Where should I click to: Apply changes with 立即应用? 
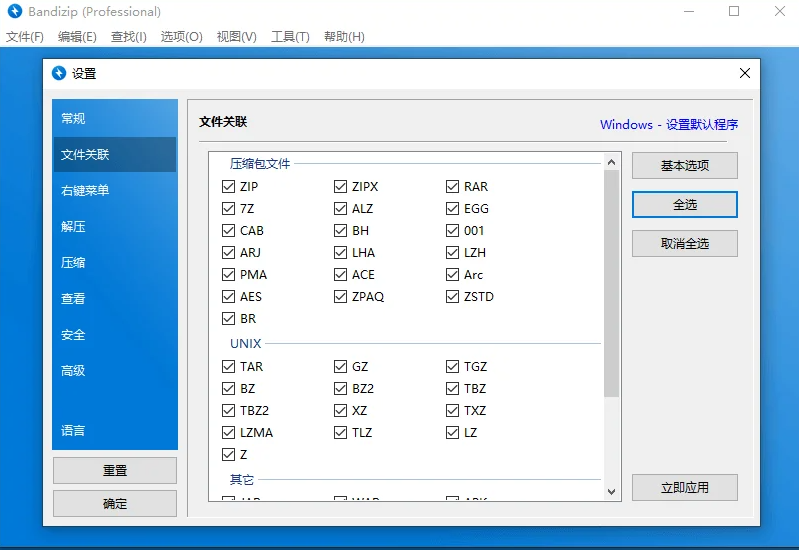(684, 487)
